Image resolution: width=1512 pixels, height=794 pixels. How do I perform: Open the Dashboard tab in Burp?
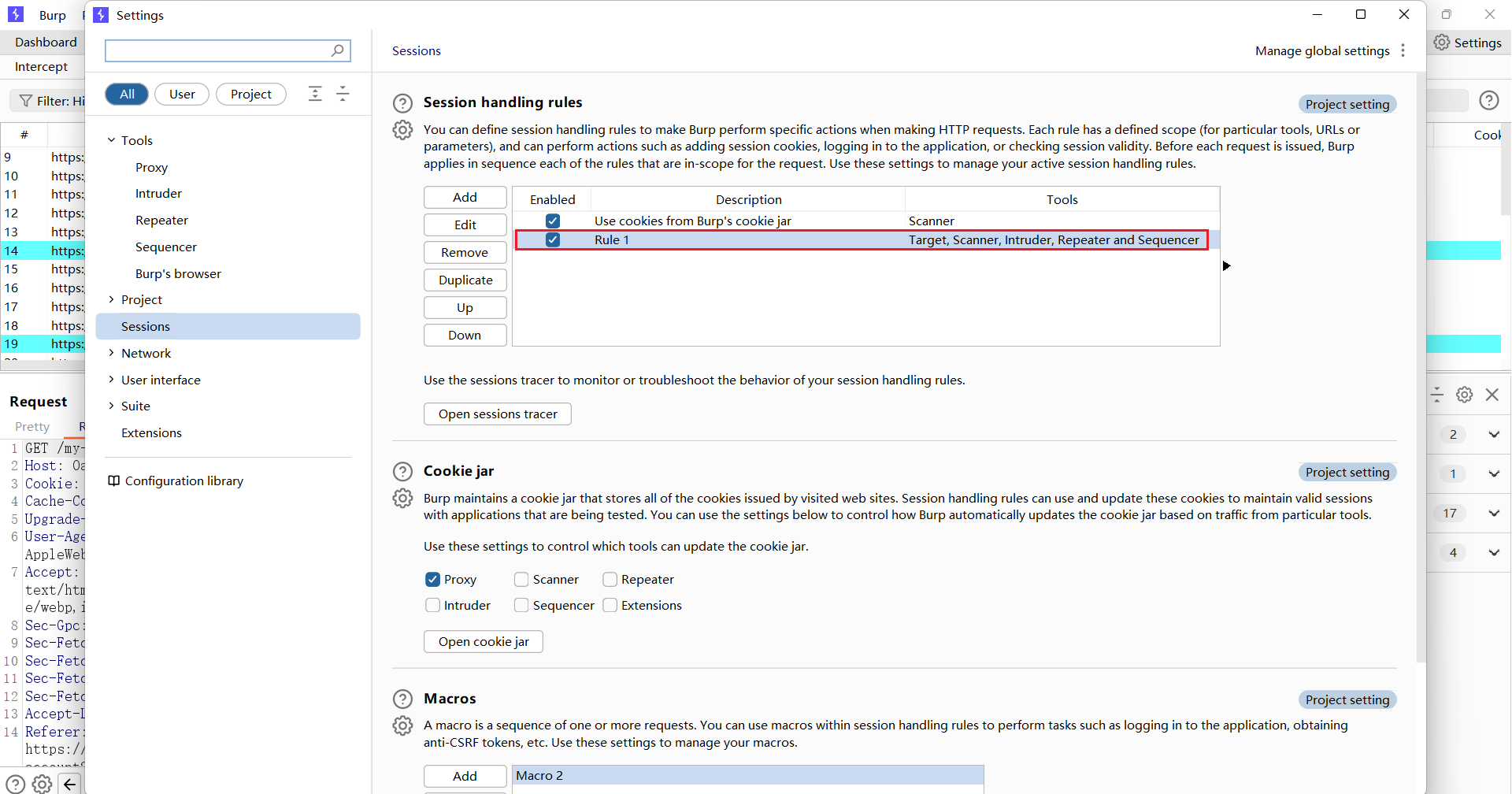click(x=46, y=43)
